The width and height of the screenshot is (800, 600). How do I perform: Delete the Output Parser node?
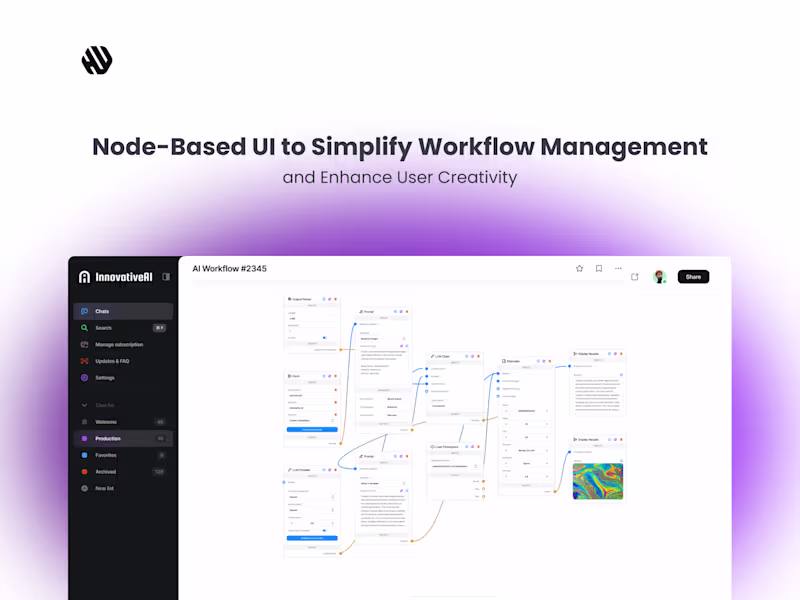[336, 299]
